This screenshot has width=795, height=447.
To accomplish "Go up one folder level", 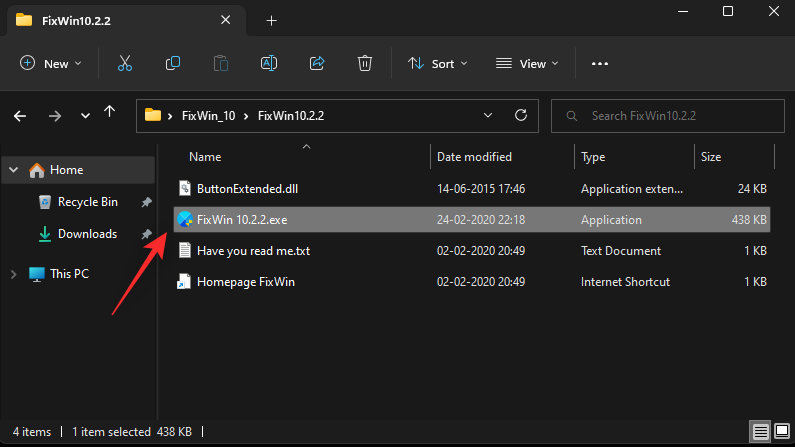I will click(110, 115).
